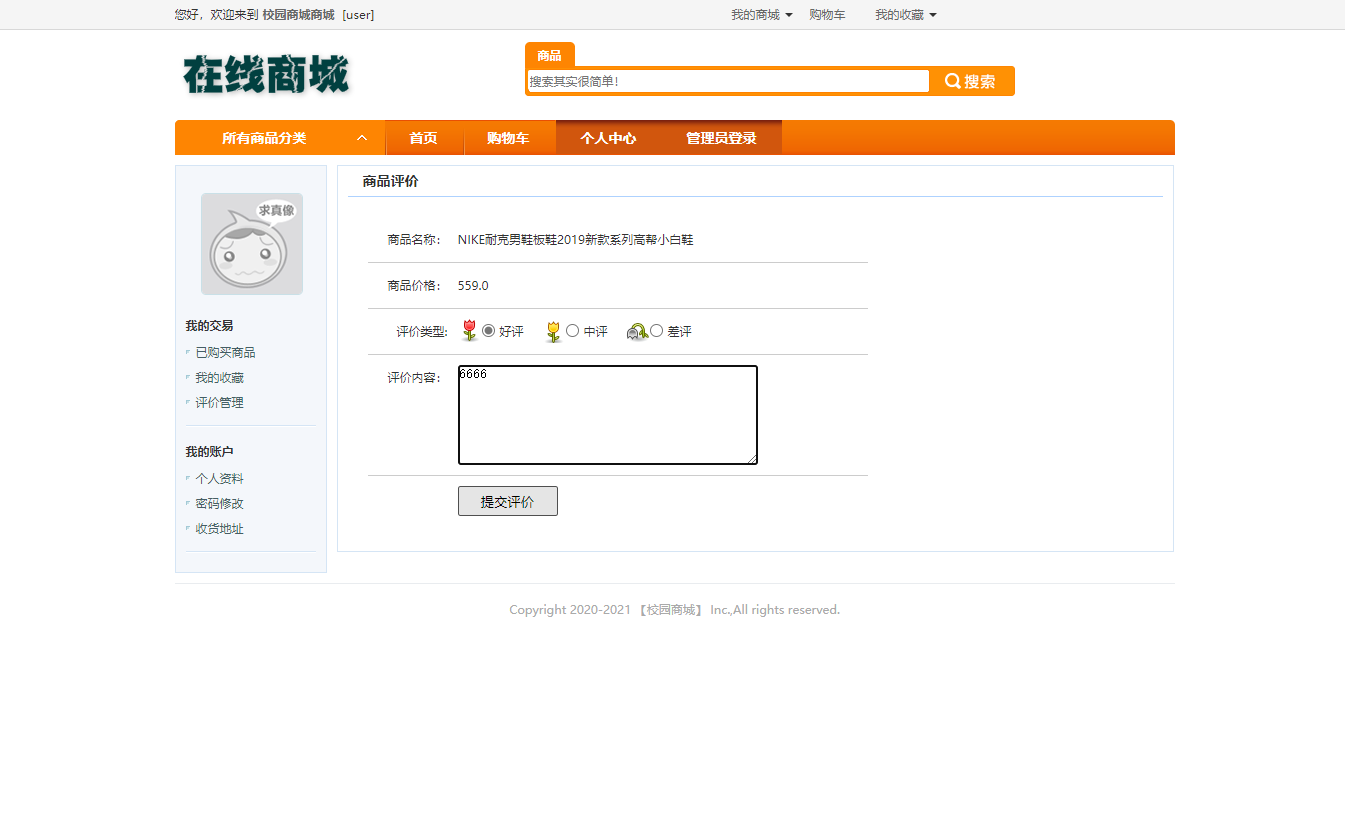Select the 差评 radio button
Image resolution: width=1345 pixels, height=818 pixels.
655,330
